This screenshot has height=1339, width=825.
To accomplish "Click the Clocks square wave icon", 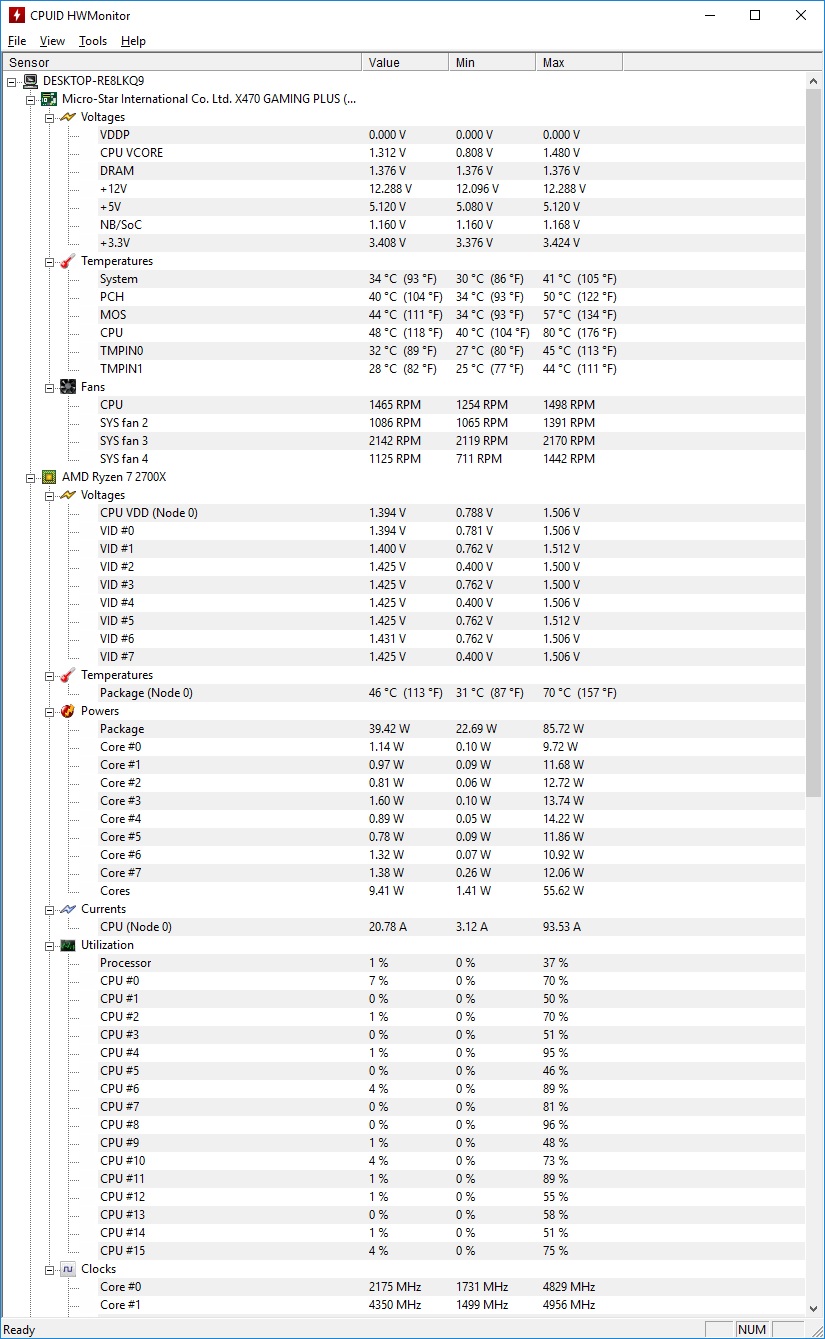I will coord(68,1269).
